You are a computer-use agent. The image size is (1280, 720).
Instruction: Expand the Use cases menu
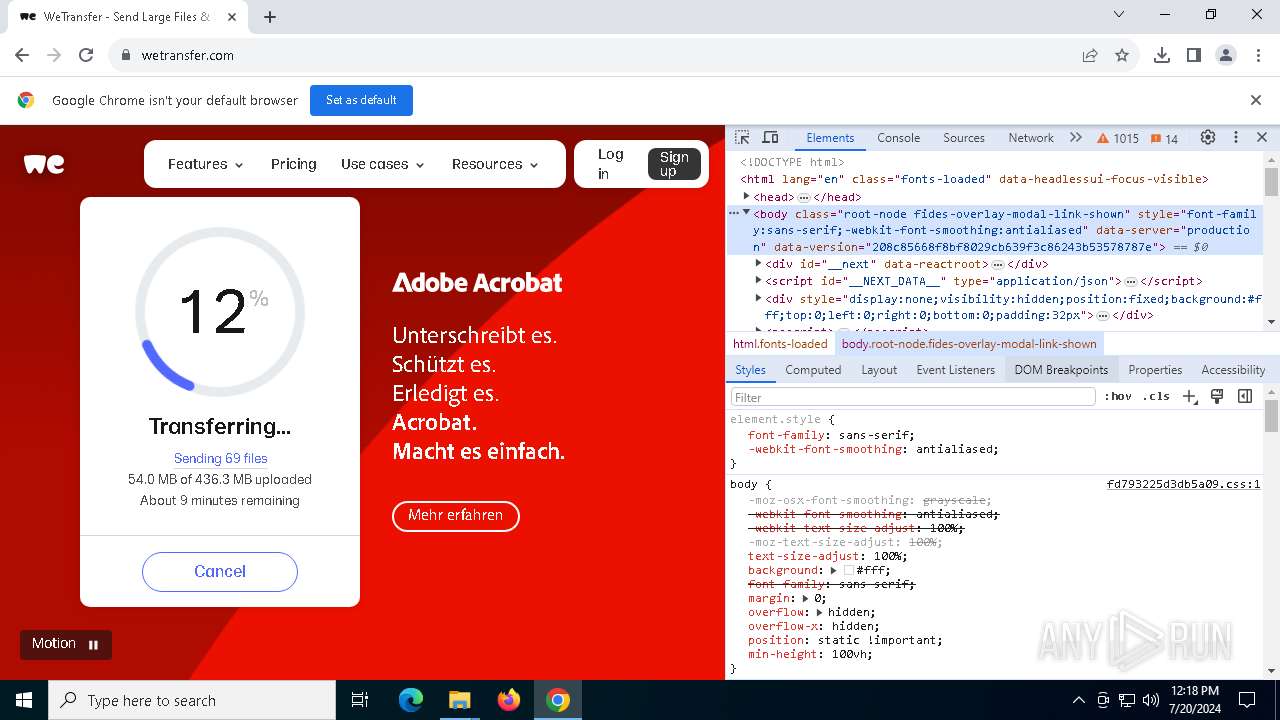click(x=382, y=164)
